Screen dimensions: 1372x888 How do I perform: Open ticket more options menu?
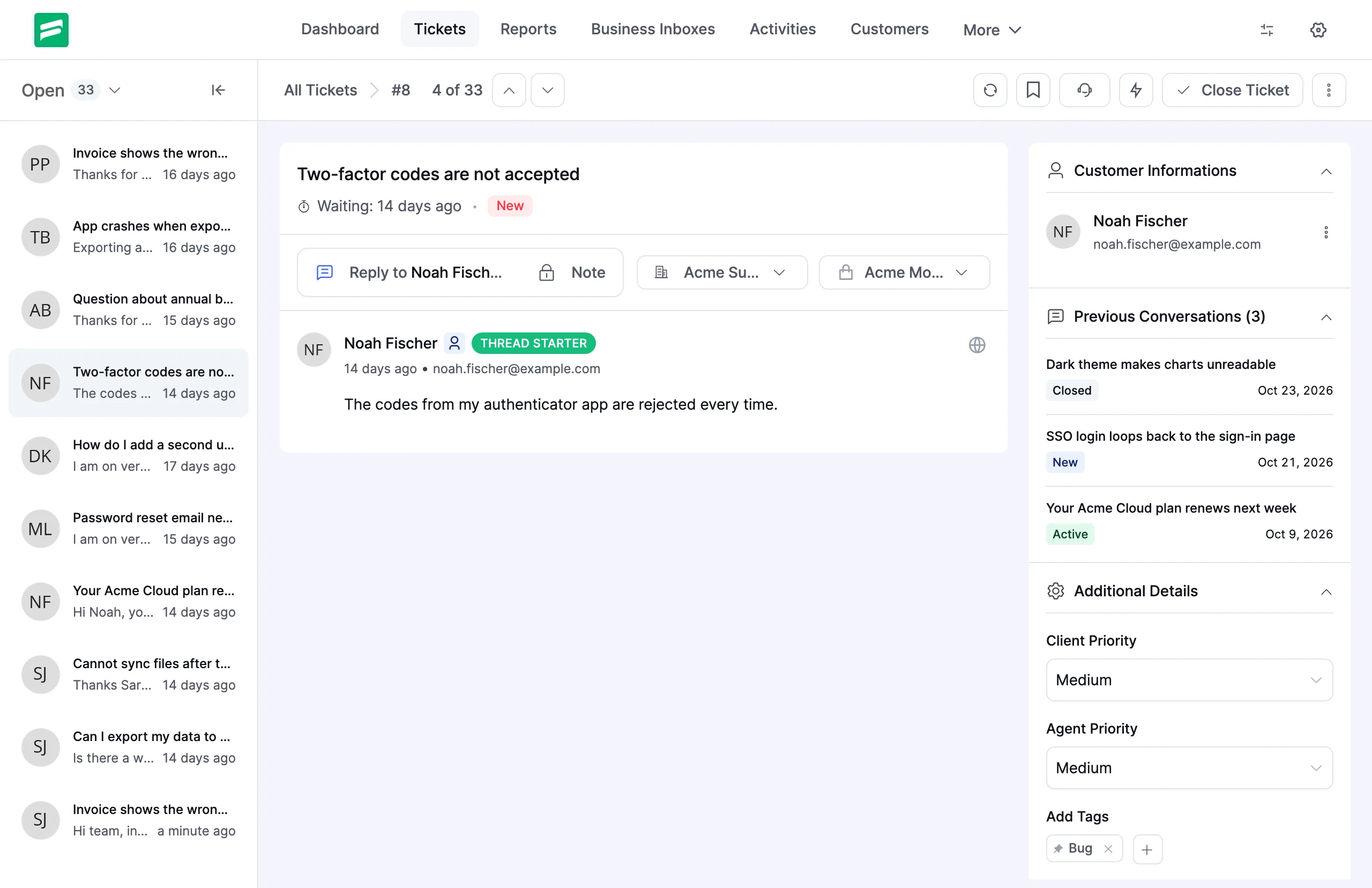coord(1328,90)
